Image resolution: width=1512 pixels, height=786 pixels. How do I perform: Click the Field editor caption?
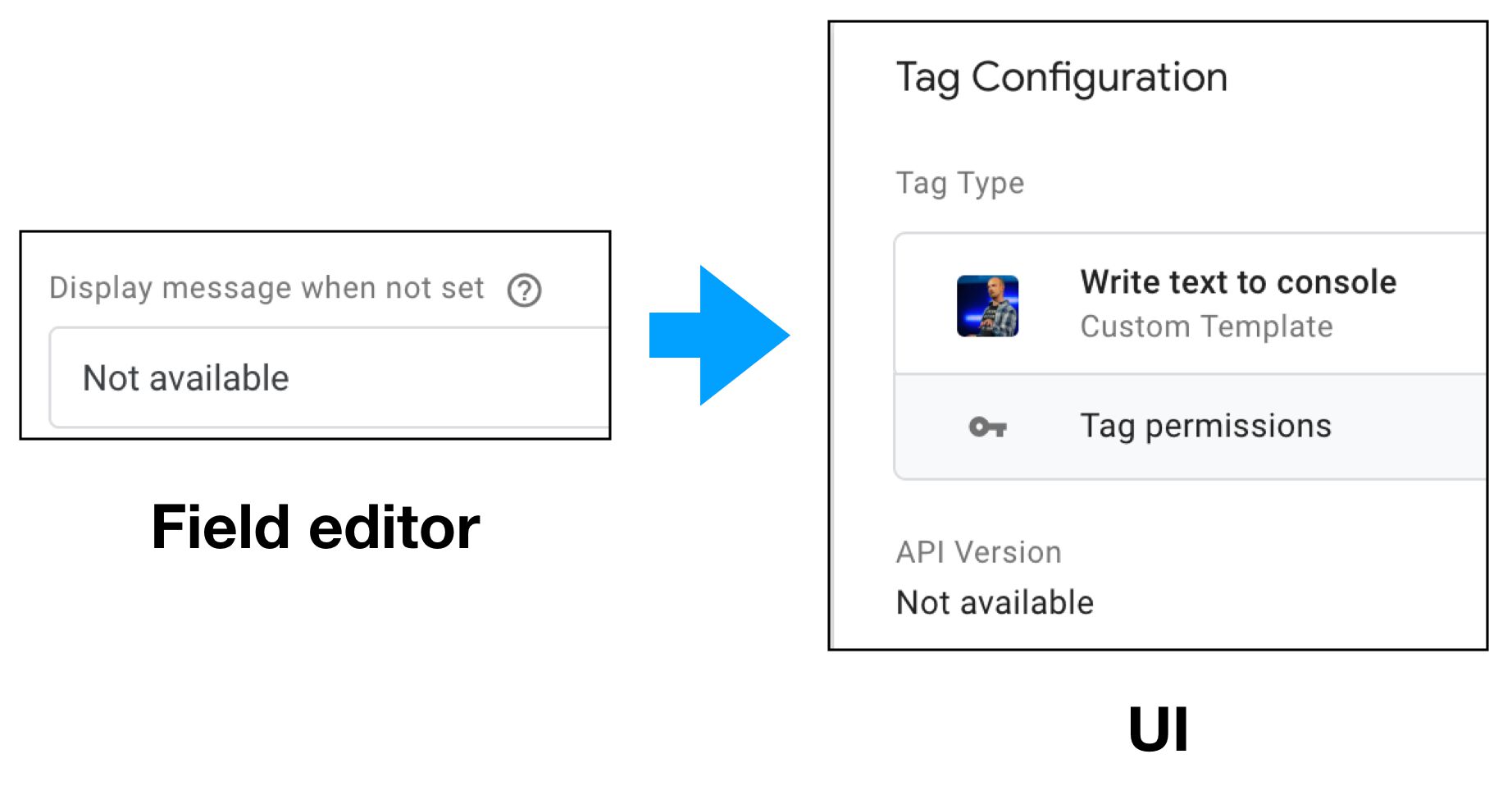[316, 527]
